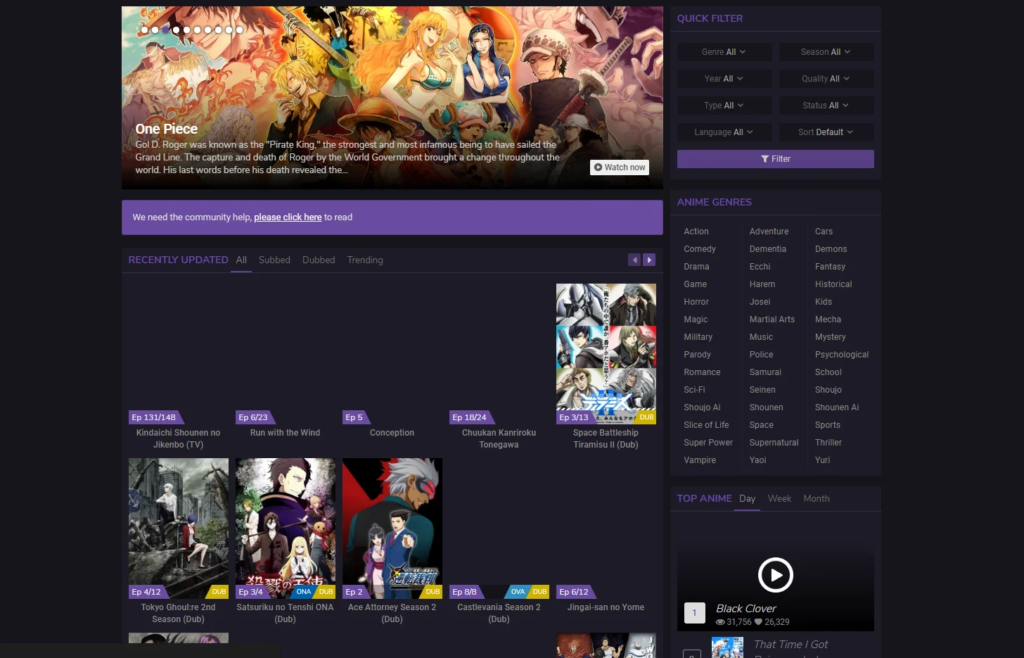Image resolution: width=1024 pixels, height=658 pixels.
Task: View Week rankings in Top Anime
Action: [x=780, y=498]
